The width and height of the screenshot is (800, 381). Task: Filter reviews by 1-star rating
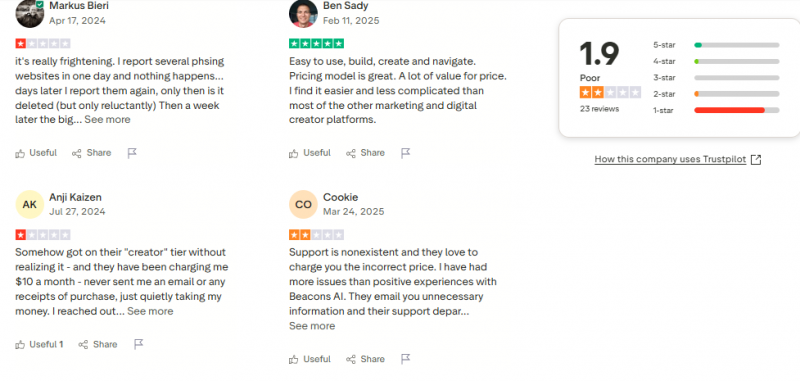tap(716, 110)
